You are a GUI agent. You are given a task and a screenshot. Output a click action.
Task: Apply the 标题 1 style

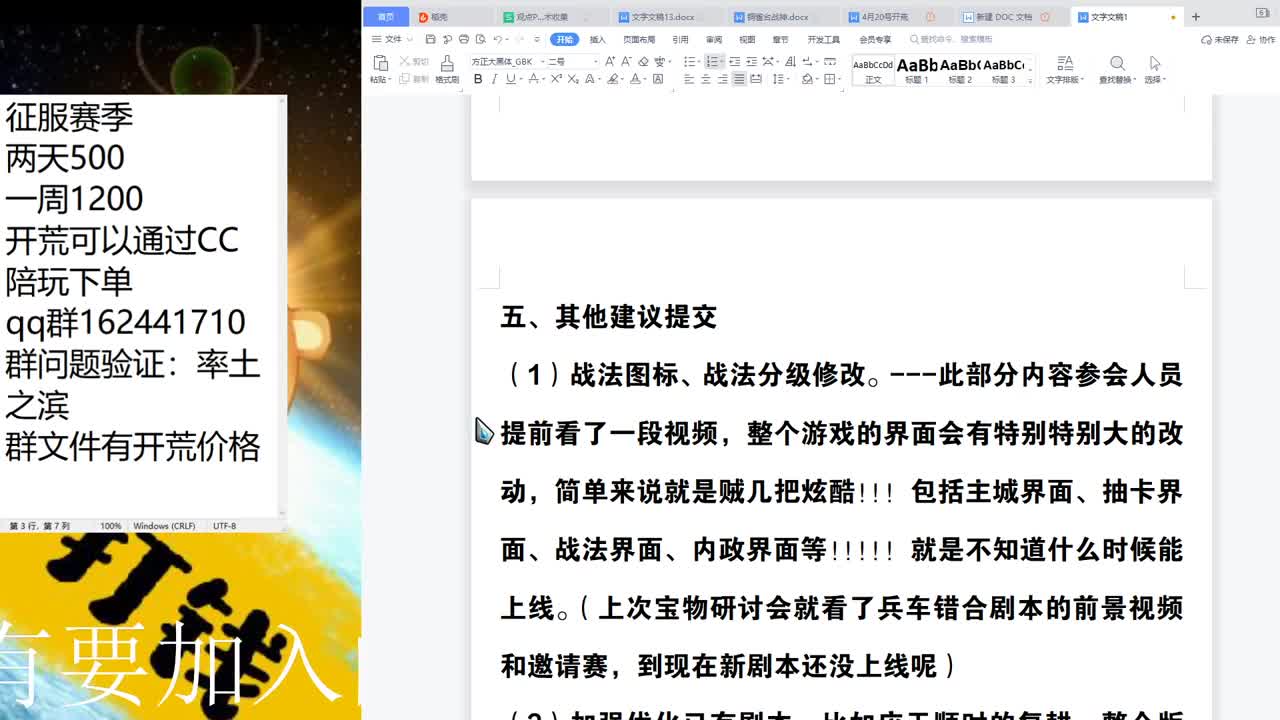tap(917, 71)
